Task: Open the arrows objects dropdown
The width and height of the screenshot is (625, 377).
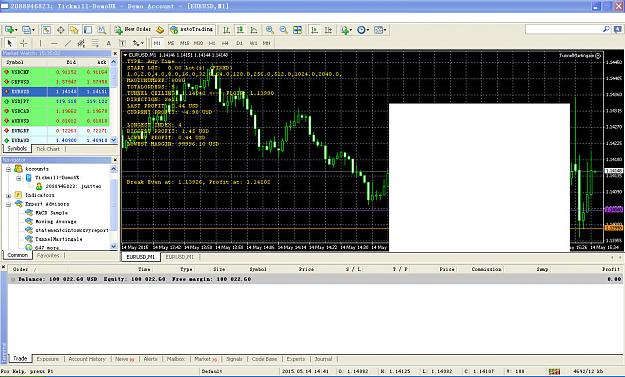Action: [138, 43]
